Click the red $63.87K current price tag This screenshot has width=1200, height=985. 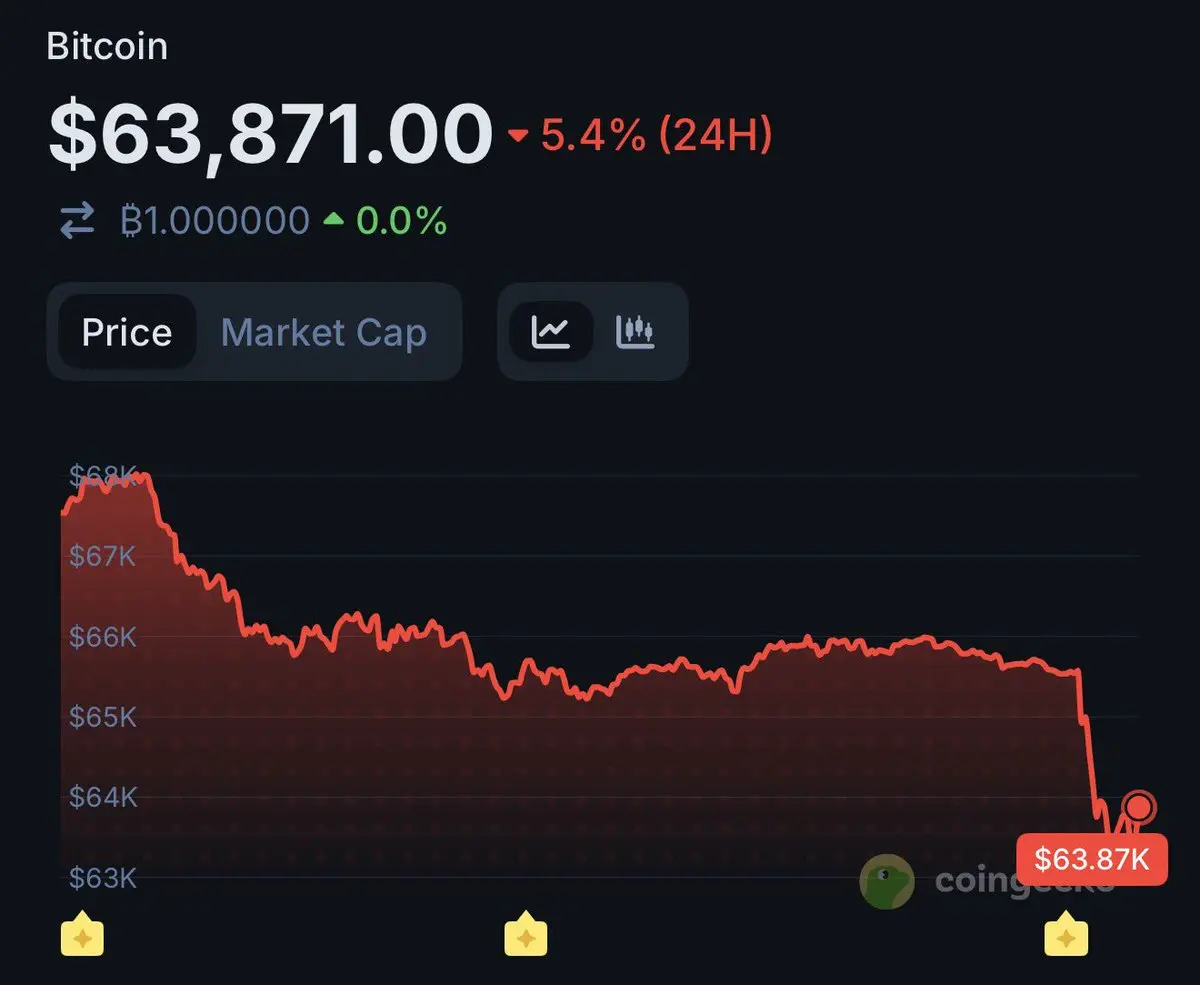click(x=1091, y=859)
